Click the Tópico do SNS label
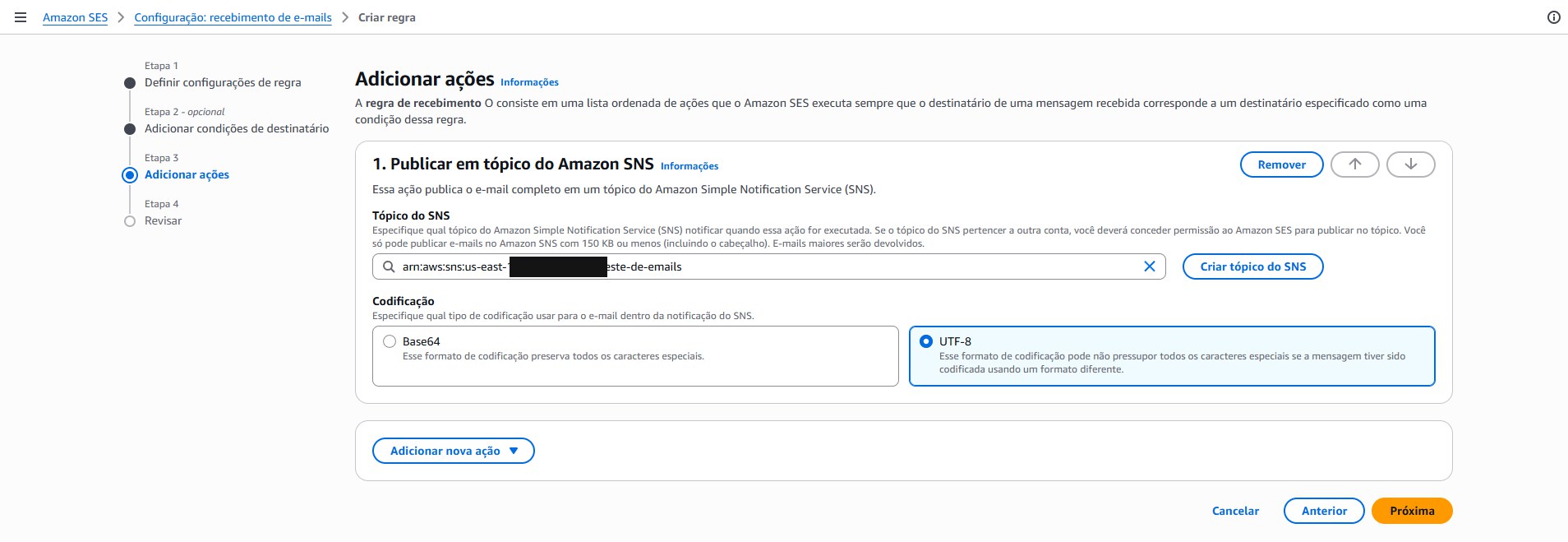Viewport: 1568px width, 542px height. click(x=411, y=215)
